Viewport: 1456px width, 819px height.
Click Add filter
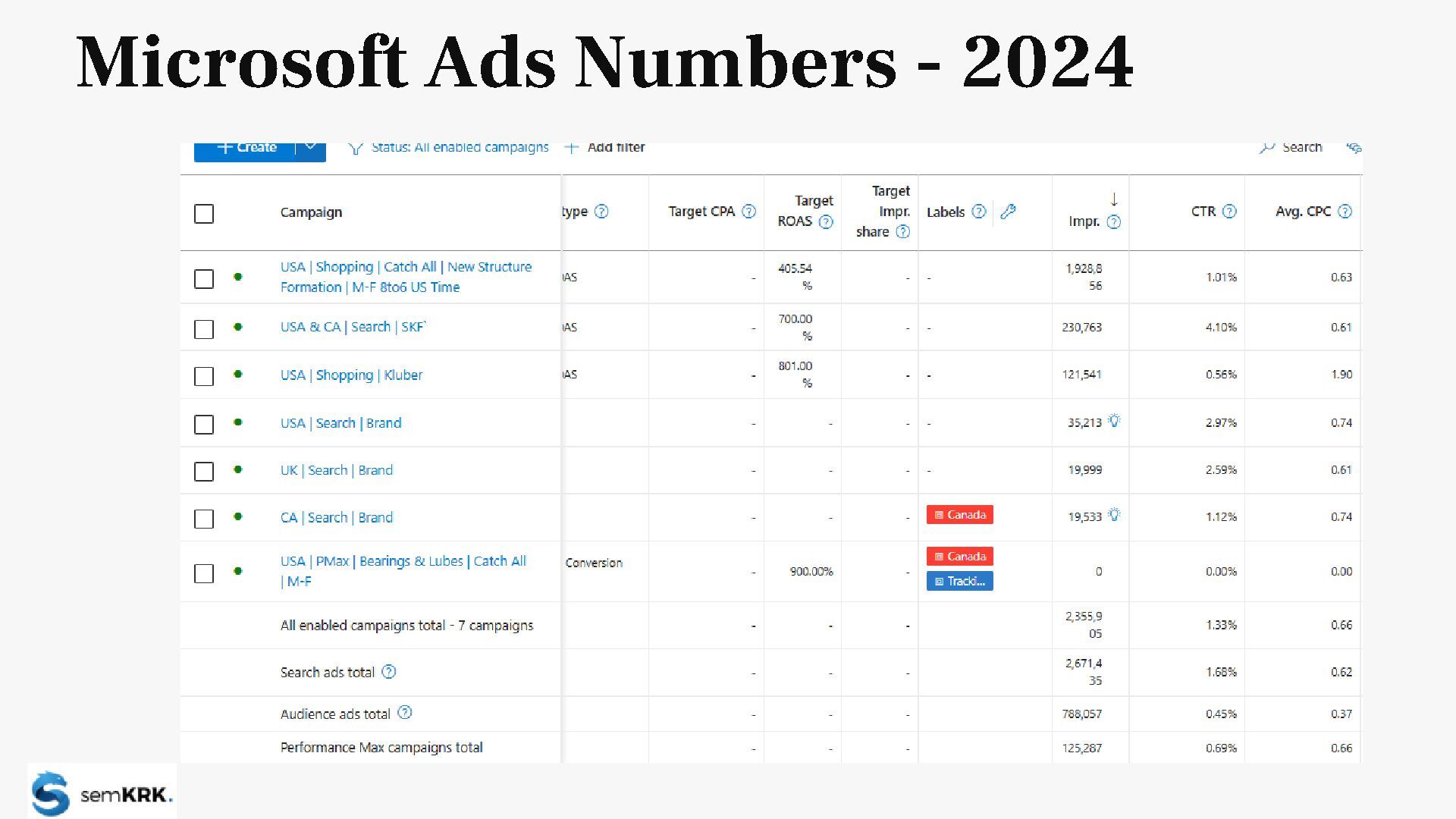pyautogui.click(x=605, y=147)
